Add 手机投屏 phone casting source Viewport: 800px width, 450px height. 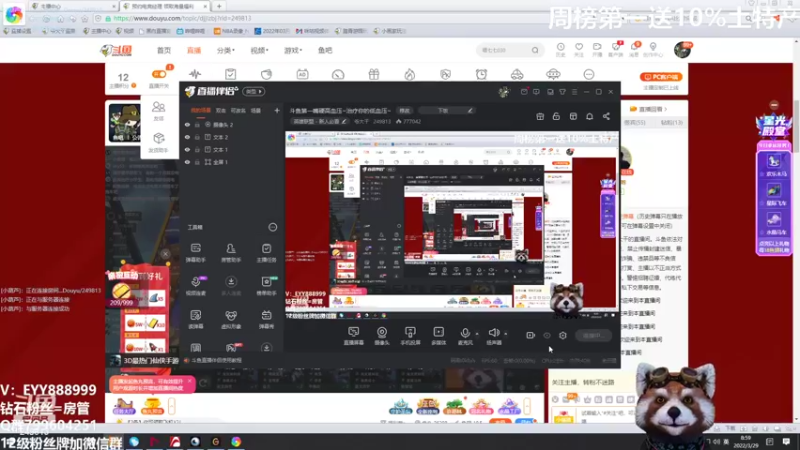[410, 336]
